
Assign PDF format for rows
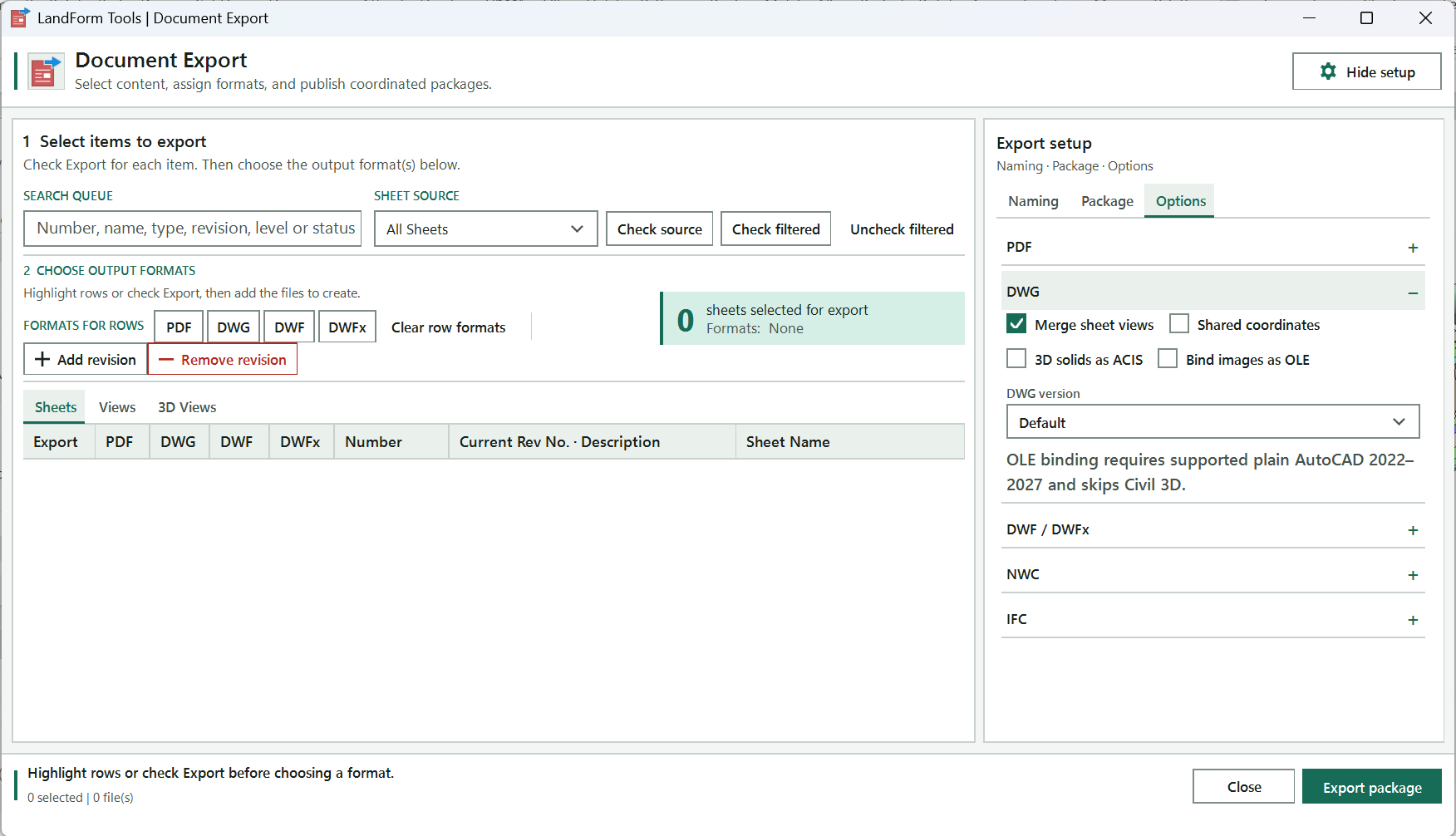pos(179,327)
